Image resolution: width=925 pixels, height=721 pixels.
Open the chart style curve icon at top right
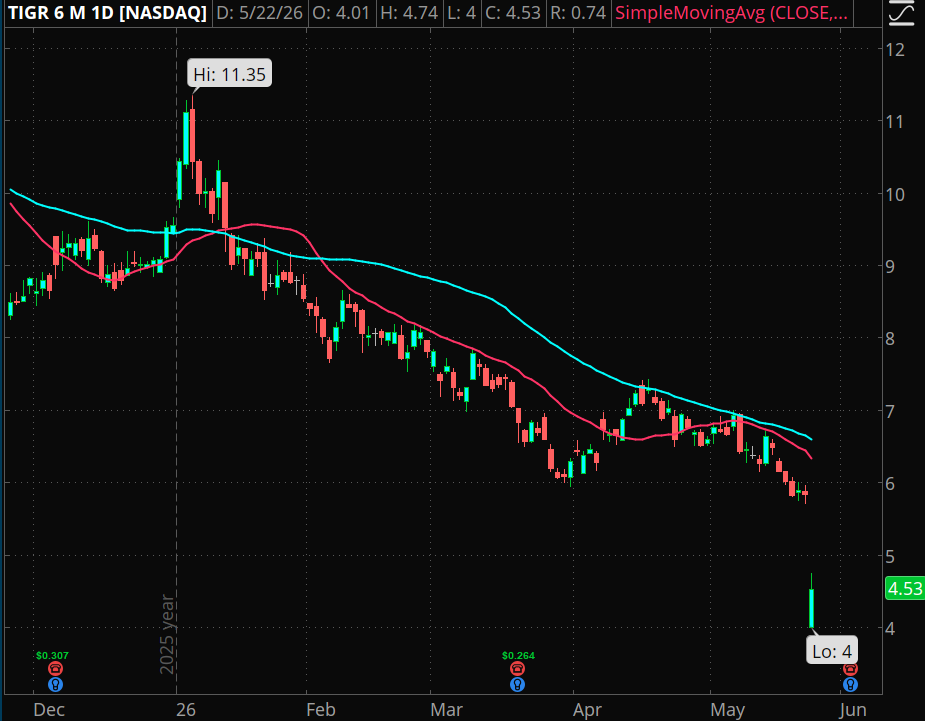click(x=901, y=13)
